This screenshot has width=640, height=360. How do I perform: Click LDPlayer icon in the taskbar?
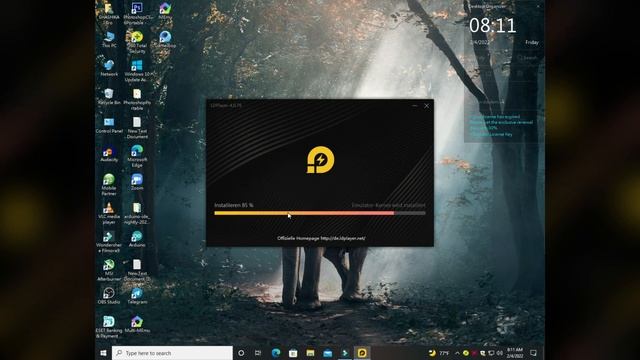pos(362,353)
